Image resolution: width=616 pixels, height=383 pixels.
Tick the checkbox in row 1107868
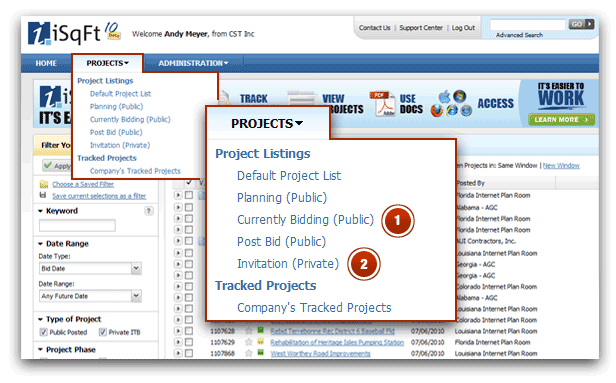tap(189, 353)
